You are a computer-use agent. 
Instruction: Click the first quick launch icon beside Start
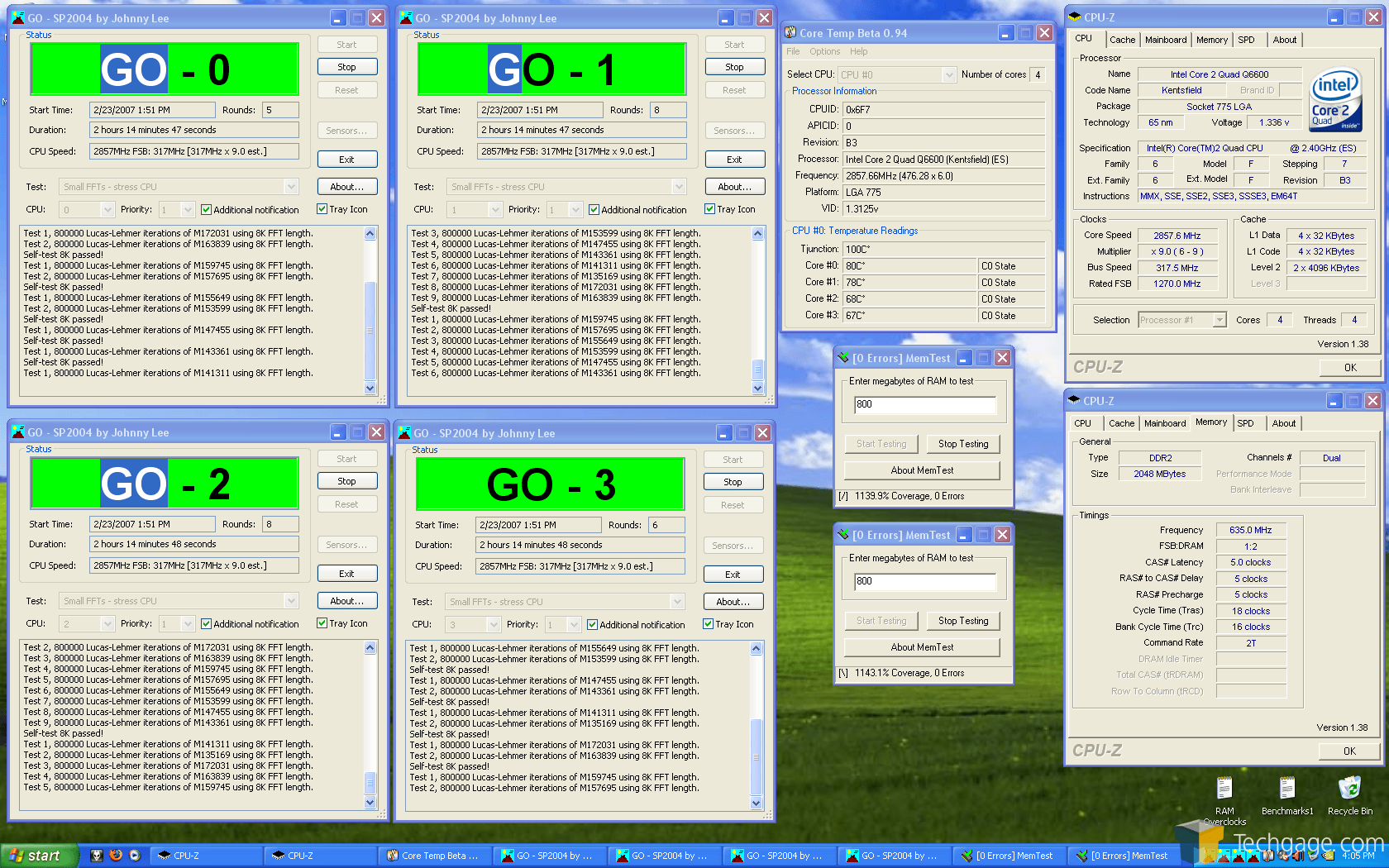click(x=97, y=856)
